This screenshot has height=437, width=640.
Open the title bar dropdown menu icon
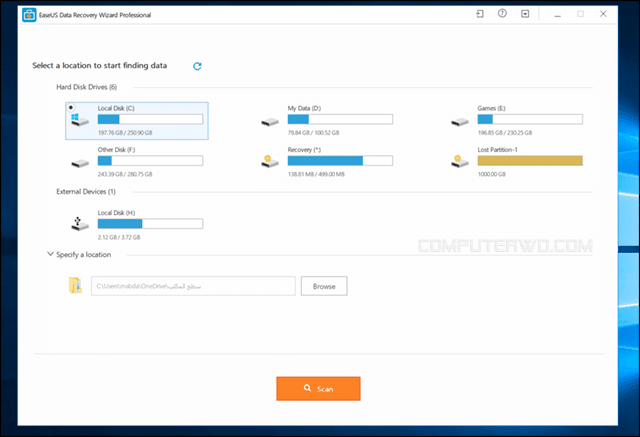click(525, 14)
